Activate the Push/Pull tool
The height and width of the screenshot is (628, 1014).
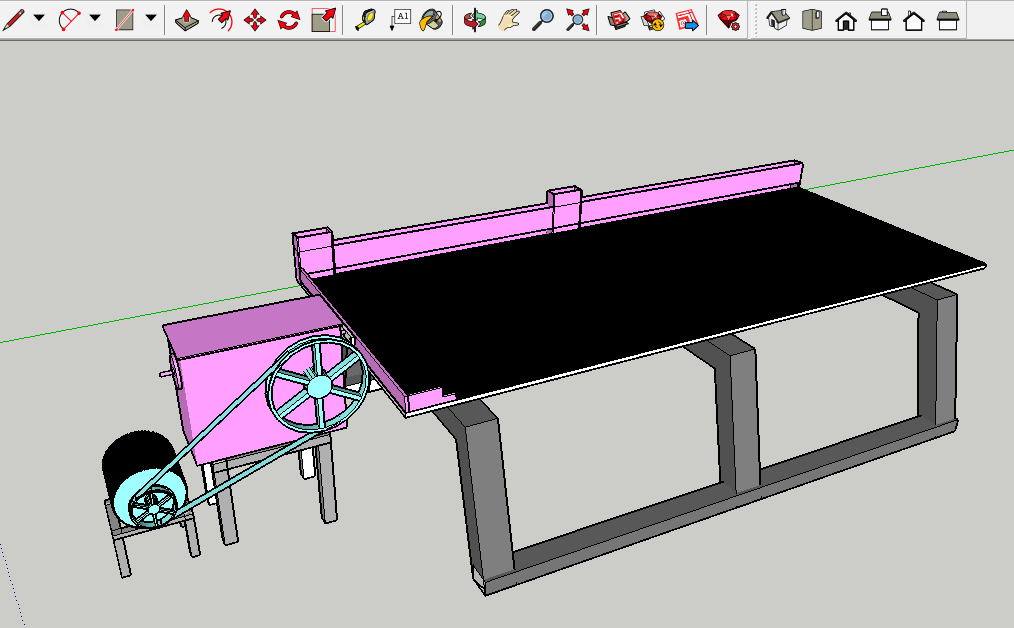186,19
